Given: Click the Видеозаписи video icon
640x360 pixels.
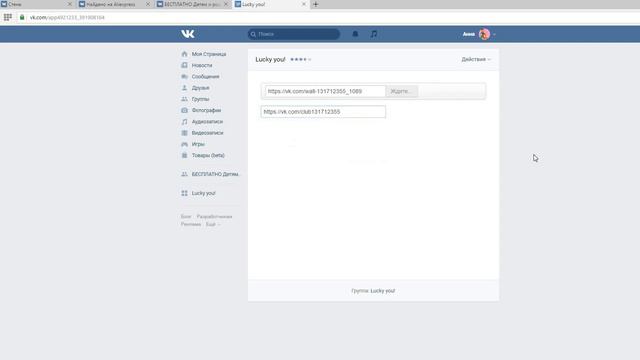Looking at the screenshot, I should (184, 133).
